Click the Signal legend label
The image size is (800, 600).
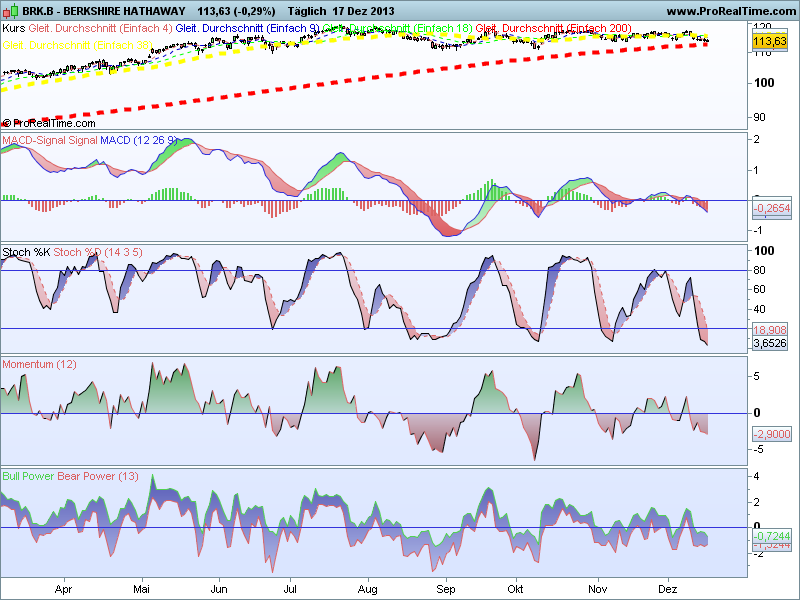[x=83, y=140]
